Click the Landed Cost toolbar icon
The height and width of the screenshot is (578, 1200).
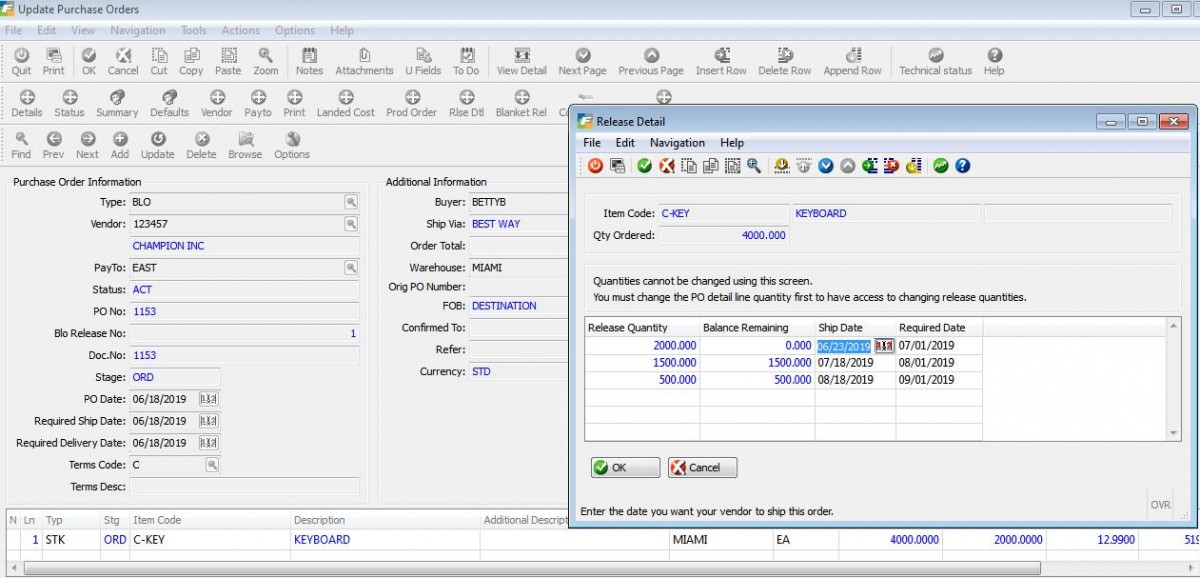[345, 103]
